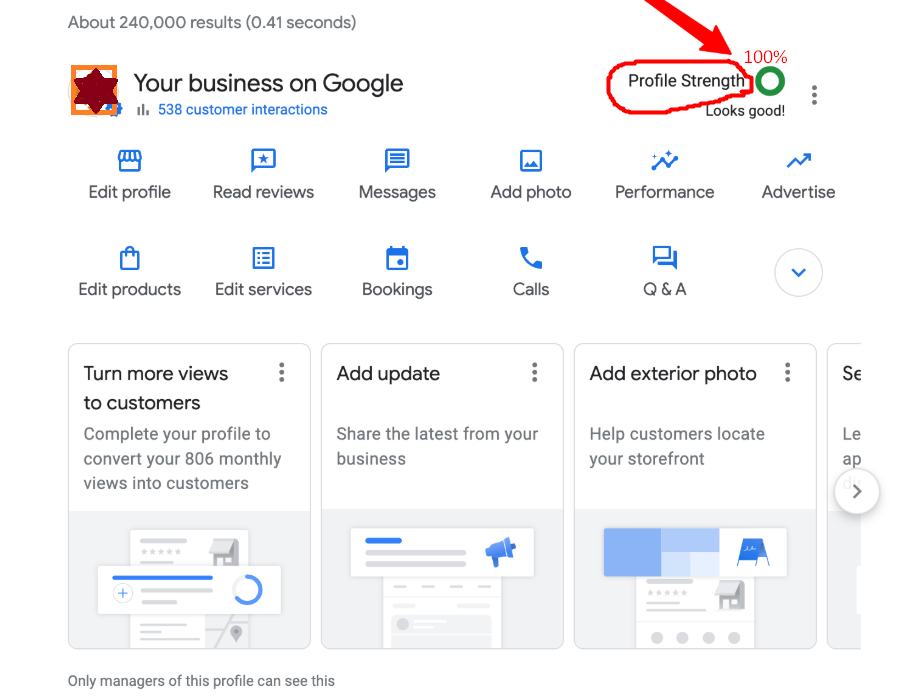The height and width of the screenshot is (698, 913).
Task: Click the Calls phone icon
Action: click(531, 258)
